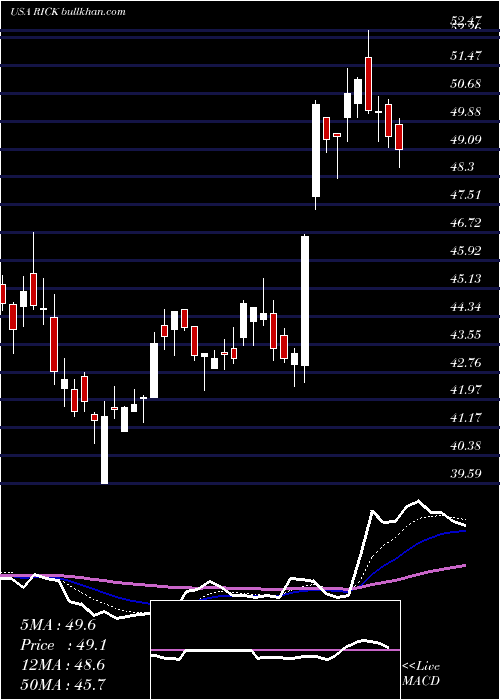Select the 45.92 price axis label

(467, 251)
